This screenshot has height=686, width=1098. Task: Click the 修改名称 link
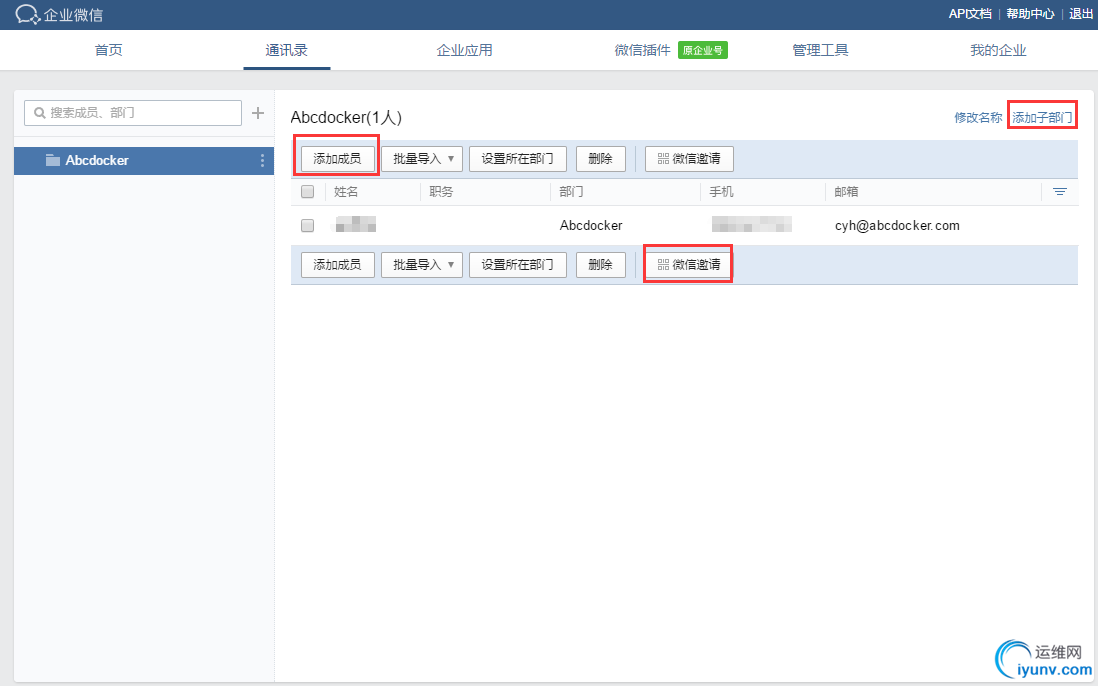coord(978,118)
